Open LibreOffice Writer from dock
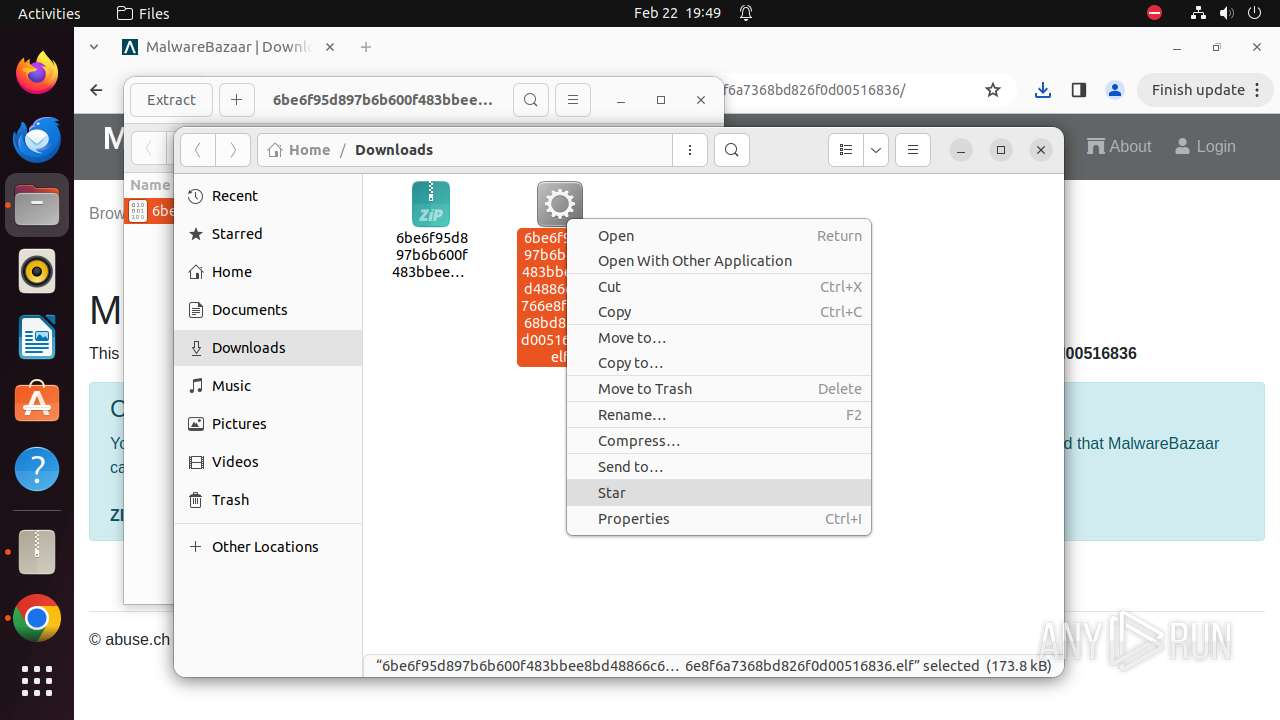This screenshot has height=720, width=1280. [x=37, y=337]
